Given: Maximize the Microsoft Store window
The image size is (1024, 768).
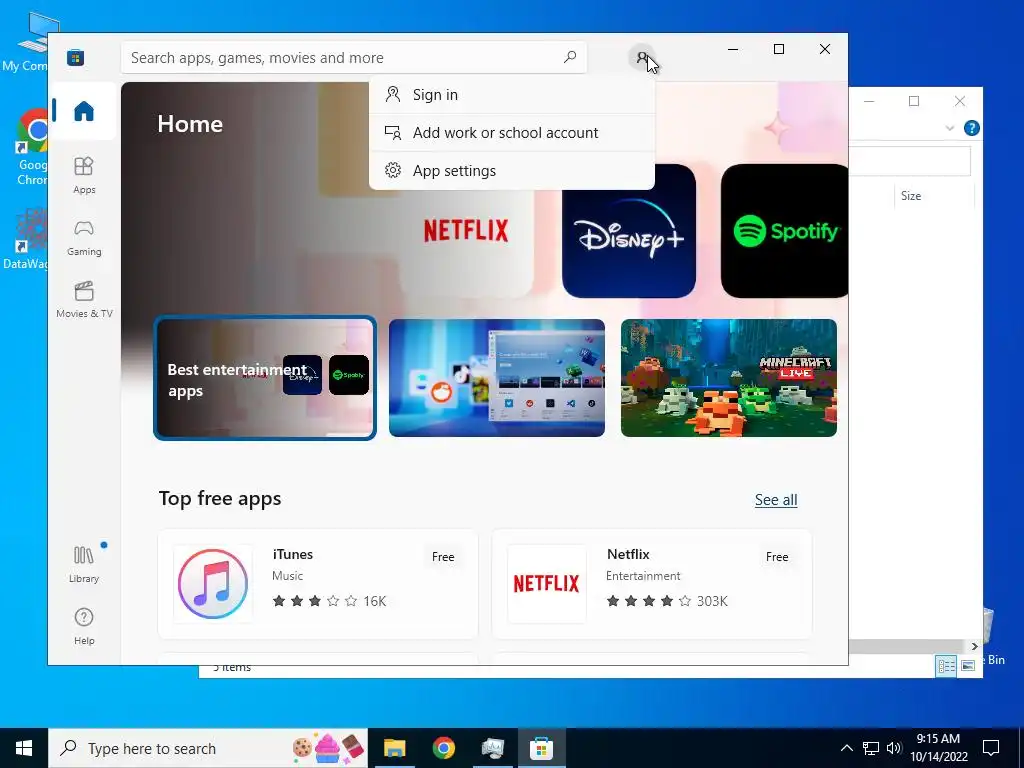Looking at the screenshot, I should pyautogui.click(x=778, y=49).
